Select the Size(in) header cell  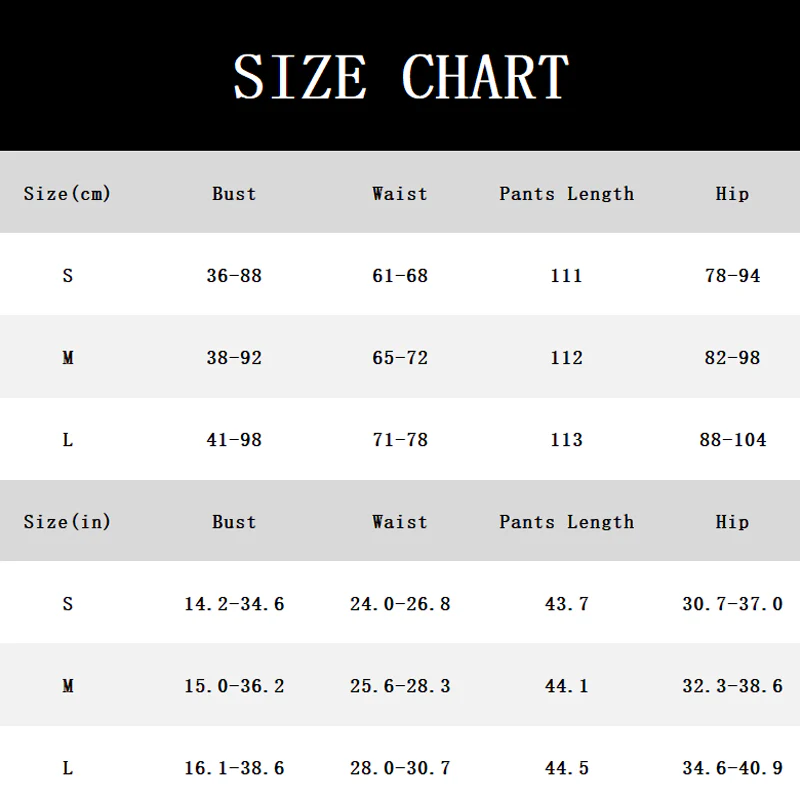[x=67, y=522]
